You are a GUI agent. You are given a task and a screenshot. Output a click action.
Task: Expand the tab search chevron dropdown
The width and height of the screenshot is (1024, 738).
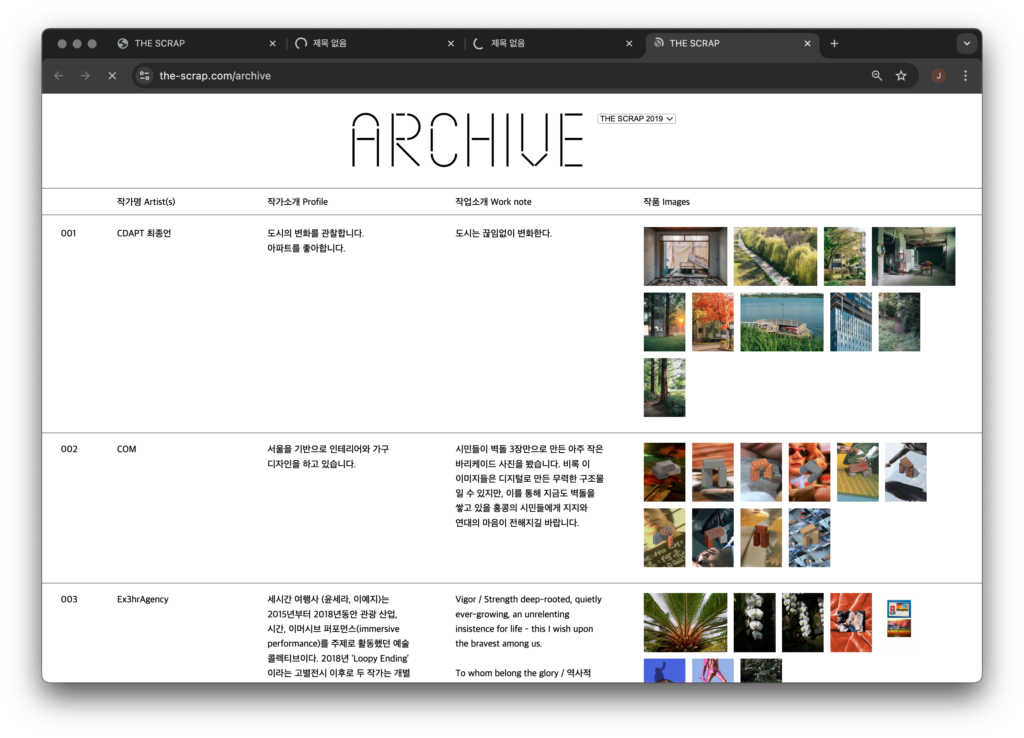[966, 44]
